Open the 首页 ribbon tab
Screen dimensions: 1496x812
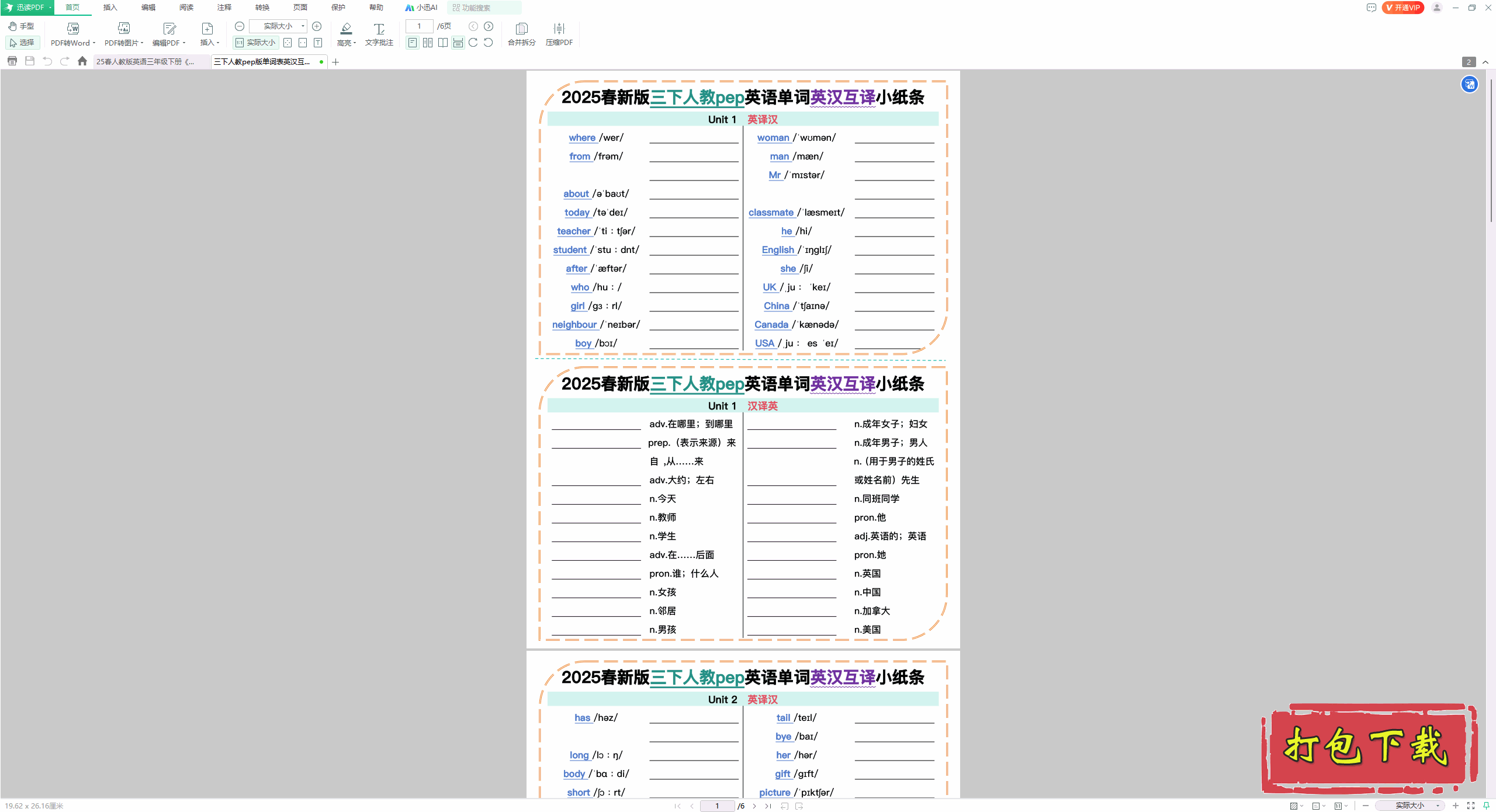[72, 8]
